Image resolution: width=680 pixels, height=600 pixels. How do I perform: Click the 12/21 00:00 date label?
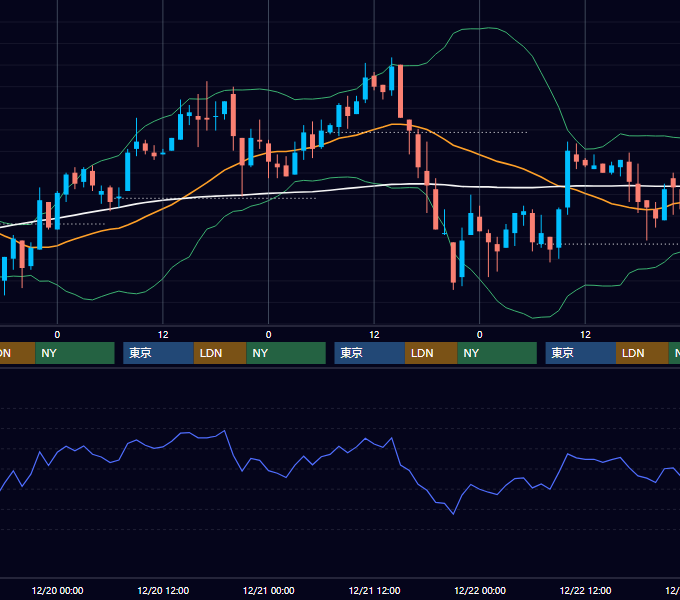(x=268, y=590)
